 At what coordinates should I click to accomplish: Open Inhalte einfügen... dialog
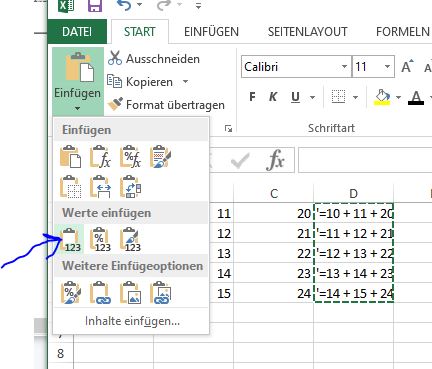click(132, 321)
